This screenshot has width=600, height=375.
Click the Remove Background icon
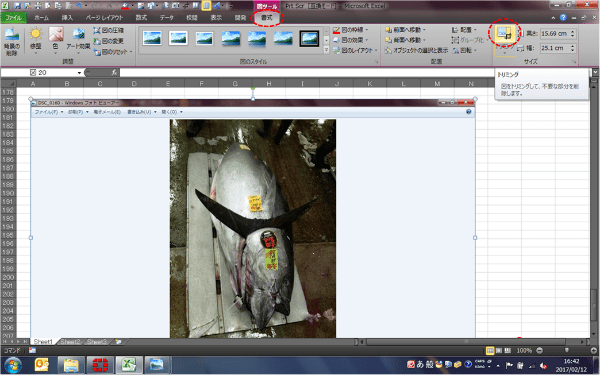point(11,35)
